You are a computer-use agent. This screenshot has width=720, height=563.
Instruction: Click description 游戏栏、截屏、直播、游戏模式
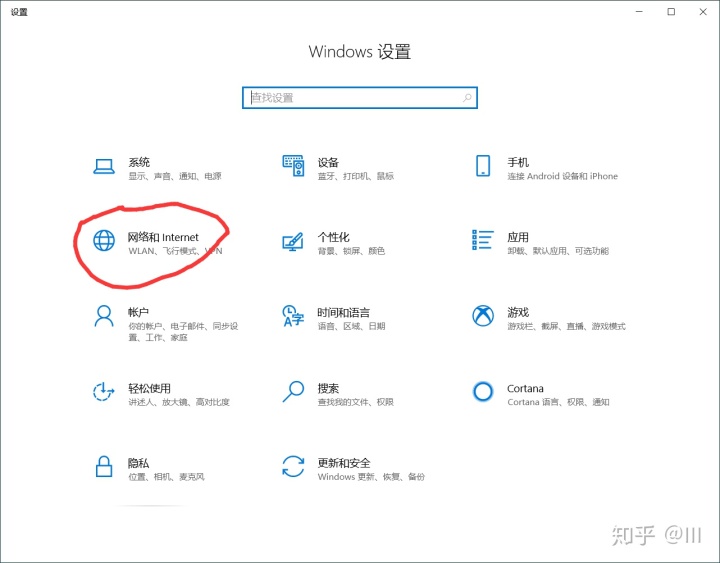click(566, 327)
